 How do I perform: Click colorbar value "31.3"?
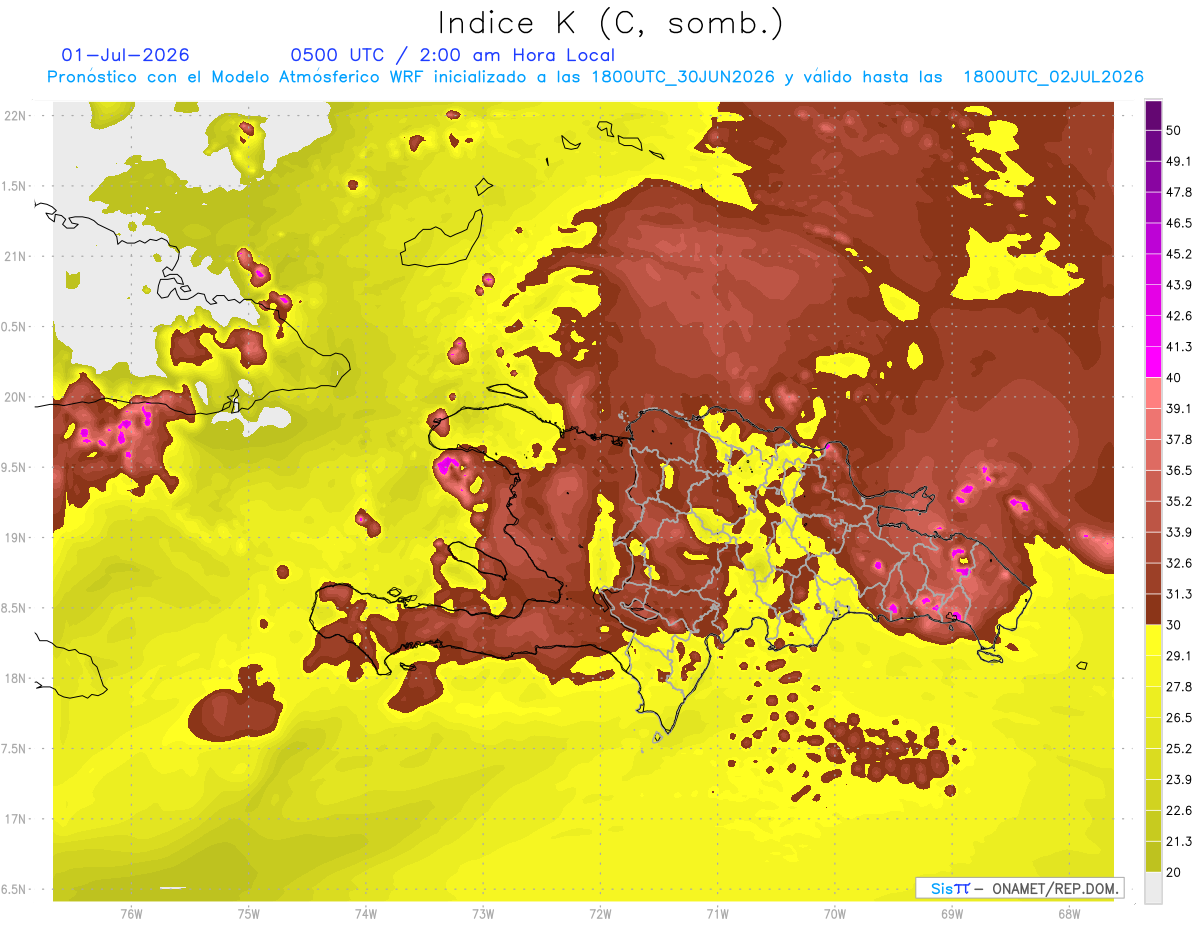pos(1179,594)
